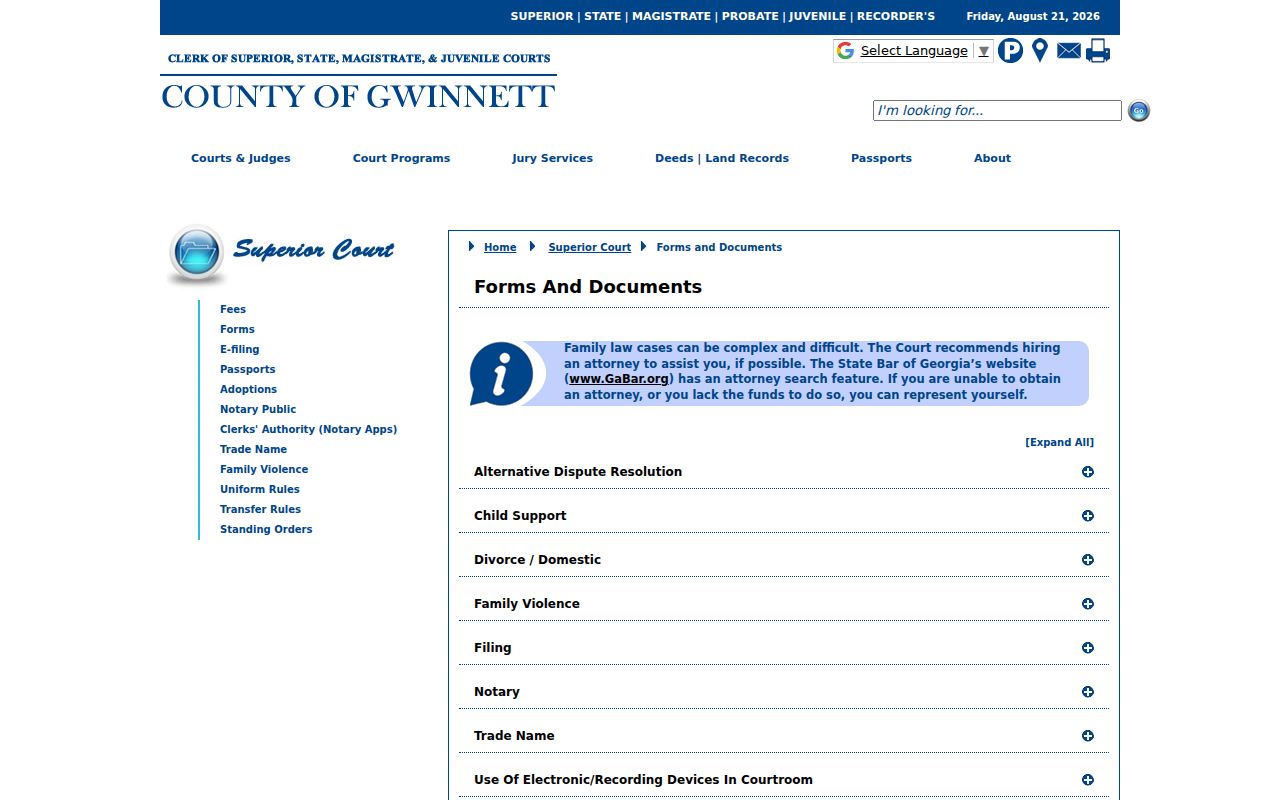Click Expand All to open every section
This screenshot has height=800, width=1280.
(x=1059, y=442)
